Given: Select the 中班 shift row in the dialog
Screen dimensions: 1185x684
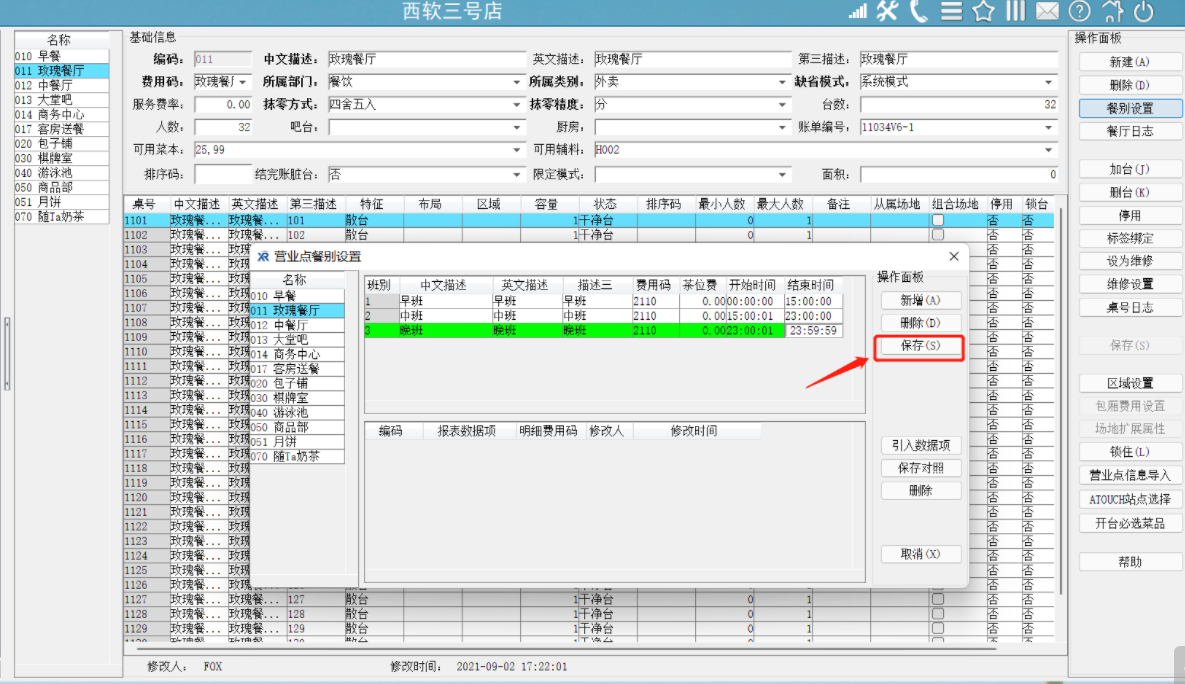Looking at the screenshot, I should [x=603, y=315].
